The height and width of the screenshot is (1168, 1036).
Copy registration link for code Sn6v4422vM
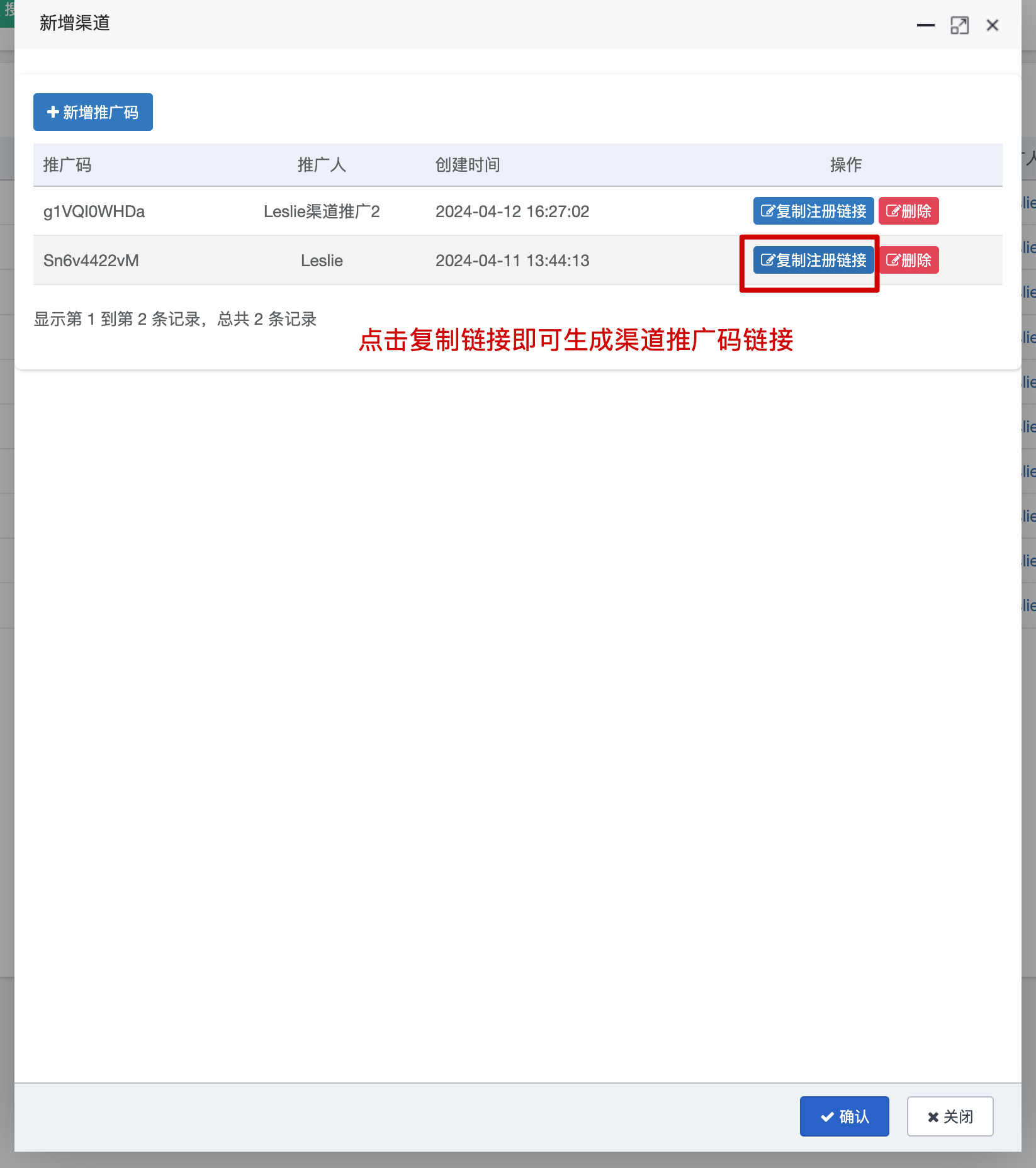tap(813, 260)
